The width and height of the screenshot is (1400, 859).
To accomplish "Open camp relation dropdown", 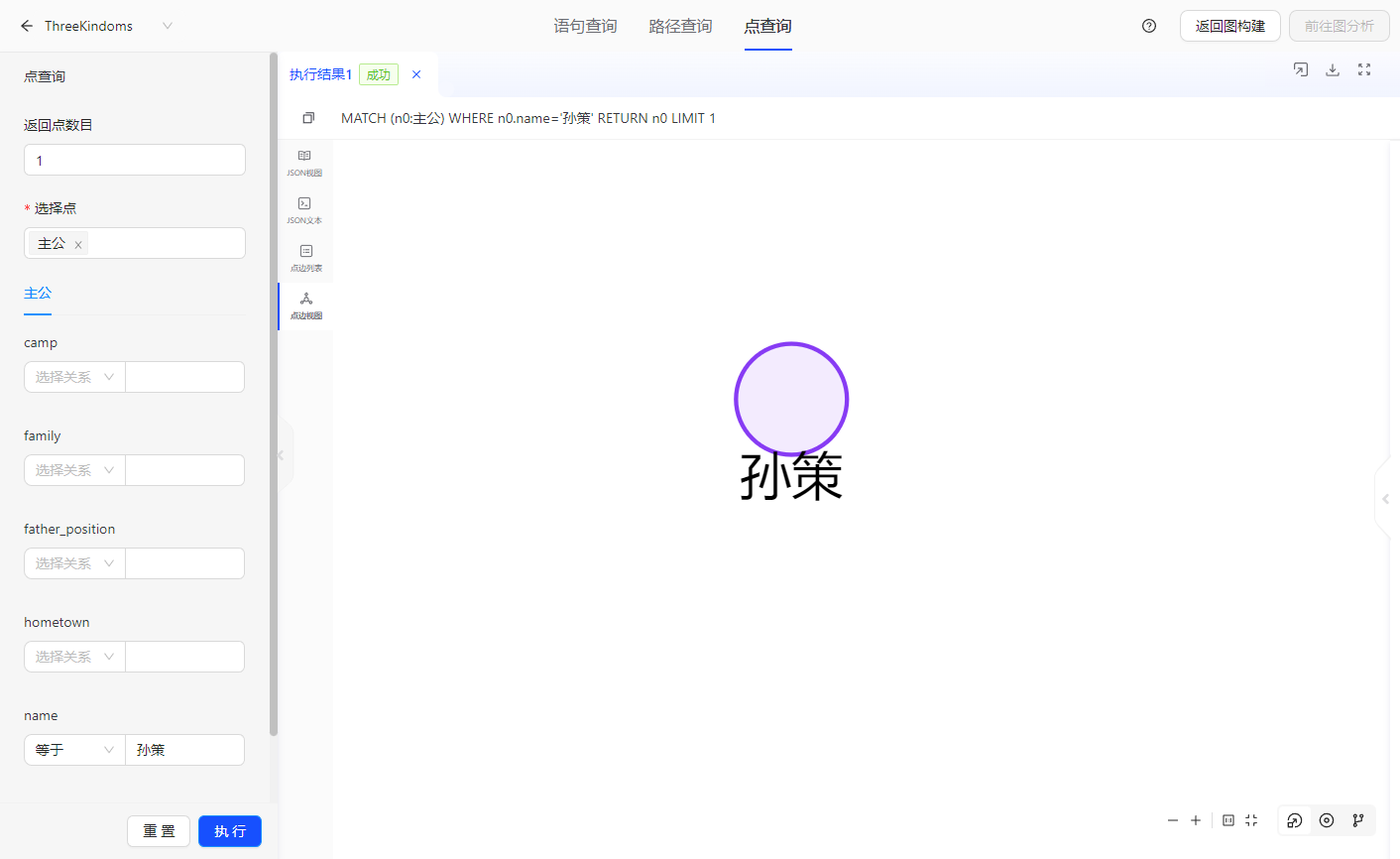I will pos(74,377).
